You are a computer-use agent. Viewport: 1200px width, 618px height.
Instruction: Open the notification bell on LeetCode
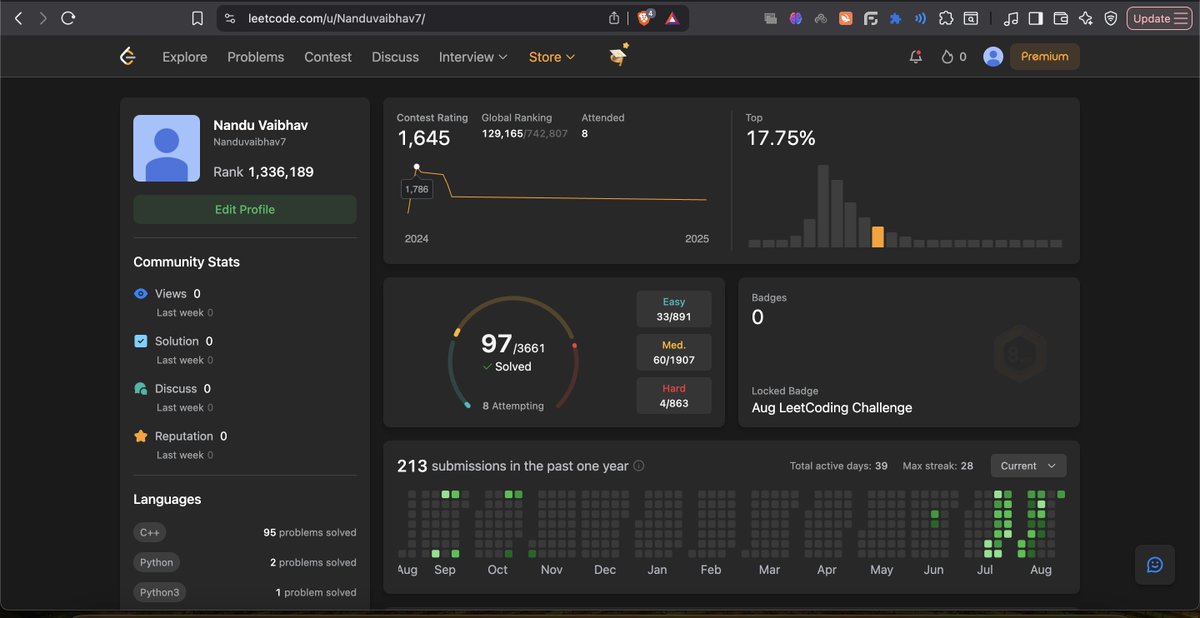pos(915,57)
